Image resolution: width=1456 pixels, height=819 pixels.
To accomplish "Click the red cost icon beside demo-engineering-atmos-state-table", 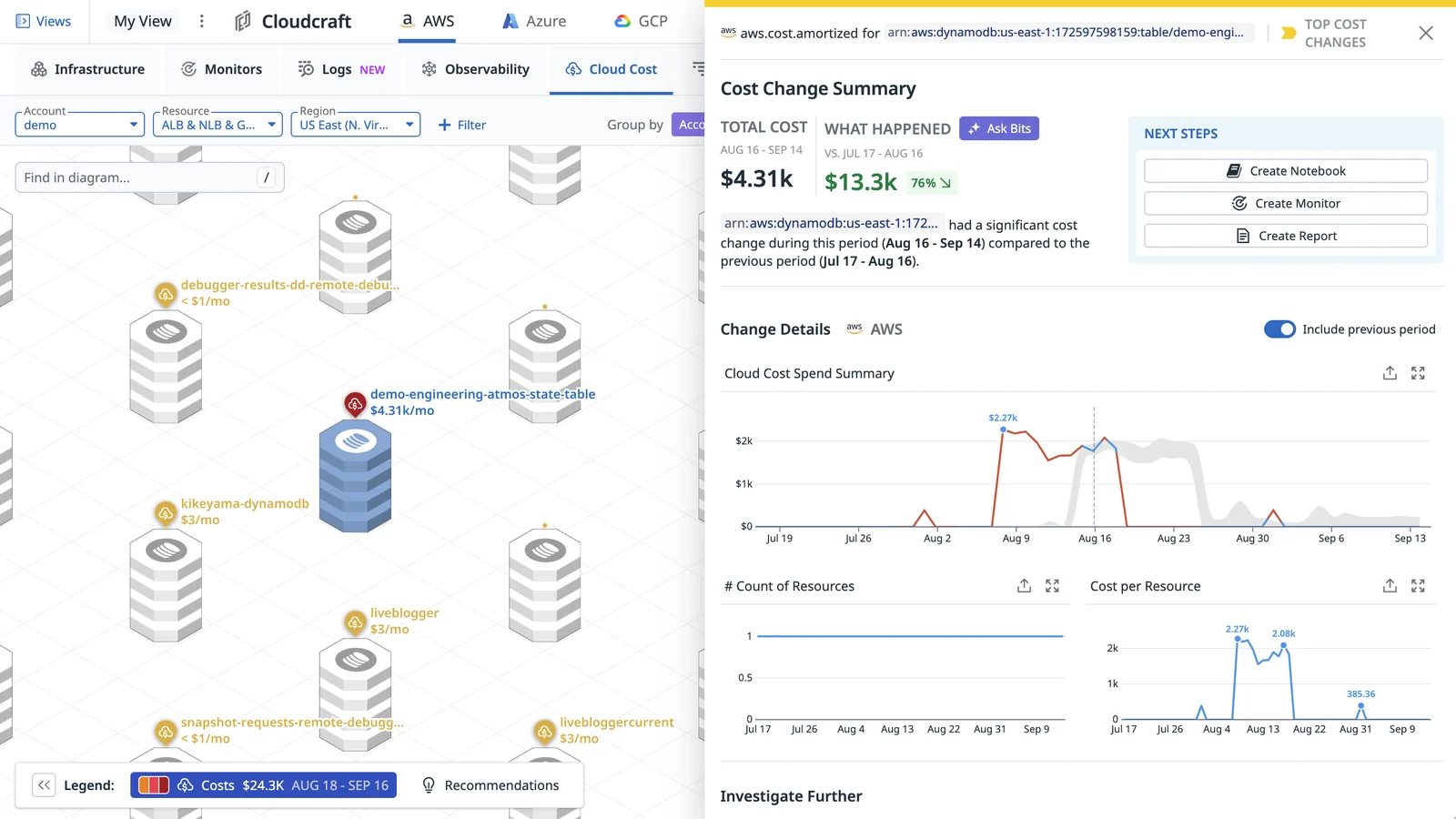I will (355, 403).
